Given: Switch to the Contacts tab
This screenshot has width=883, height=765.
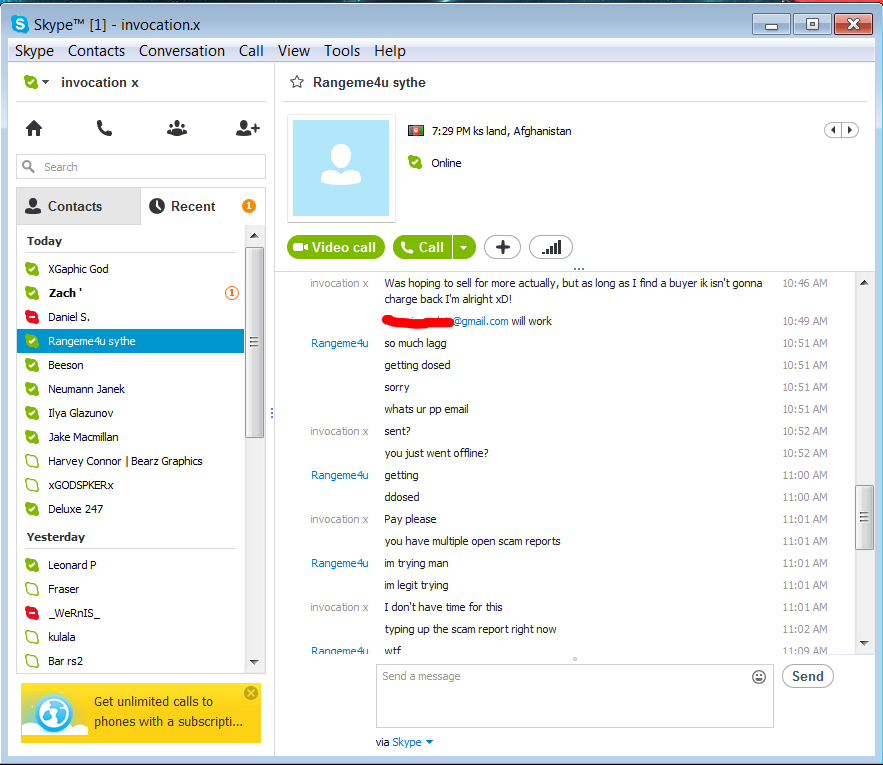Looking at the screenshot, I should pyautogui.click(x=79, y=206).
